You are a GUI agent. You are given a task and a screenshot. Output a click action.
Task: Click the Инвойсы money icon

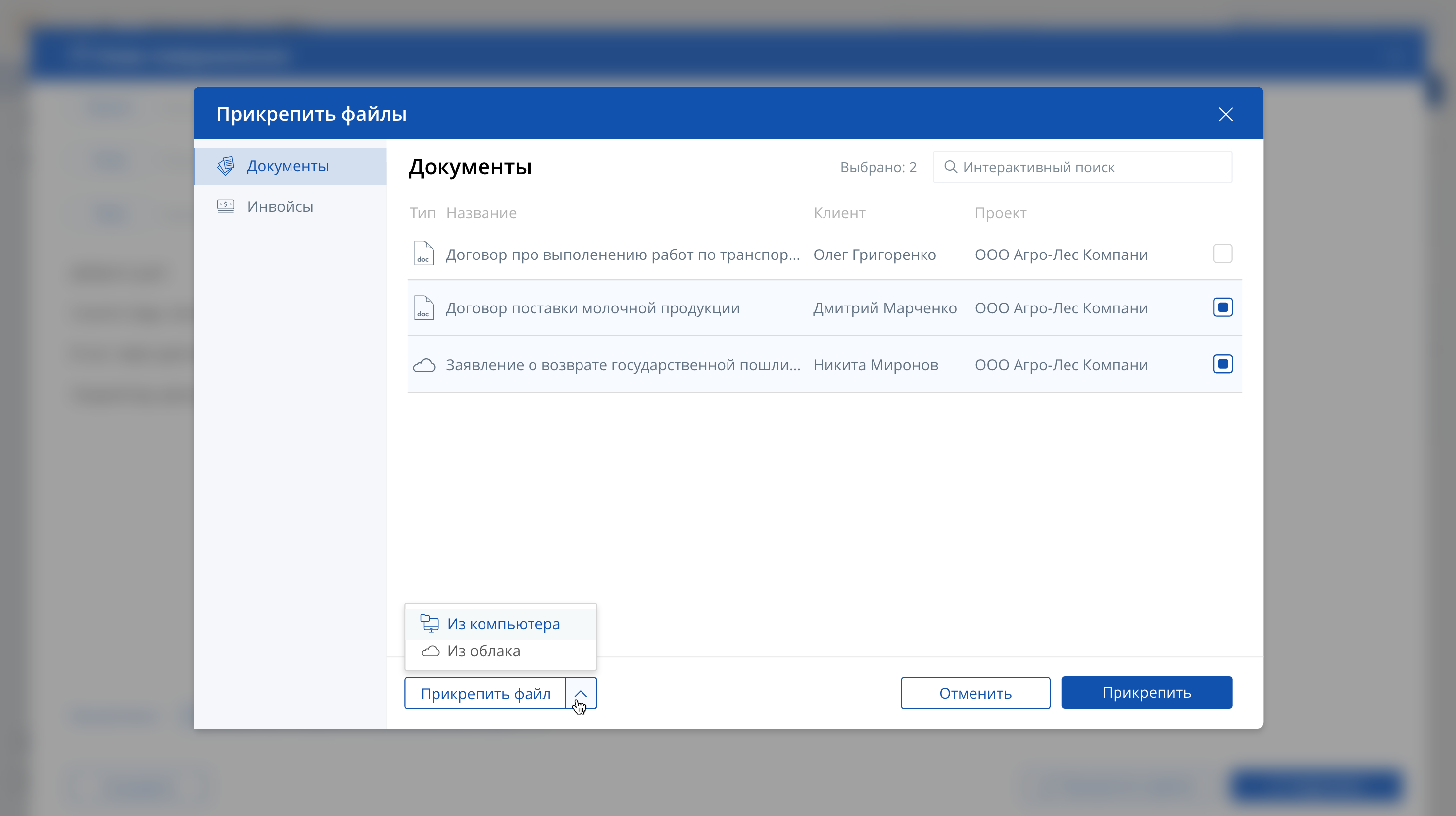tap(226, 206)
